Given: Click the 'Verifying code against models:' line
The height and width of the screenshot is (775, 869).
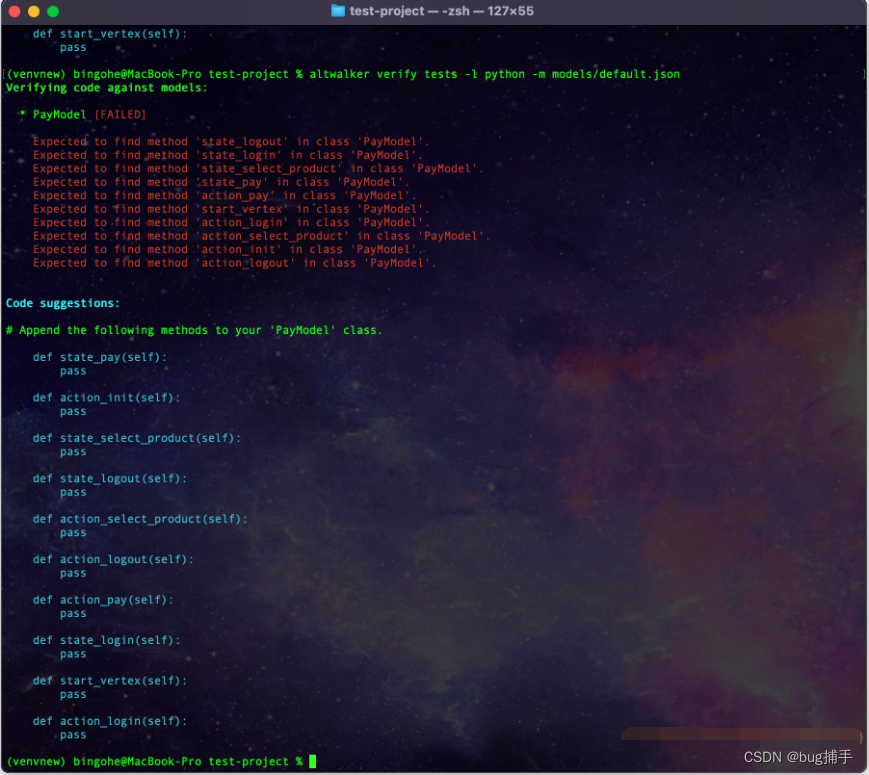Looking at the screenshot, I should [106, 88].
